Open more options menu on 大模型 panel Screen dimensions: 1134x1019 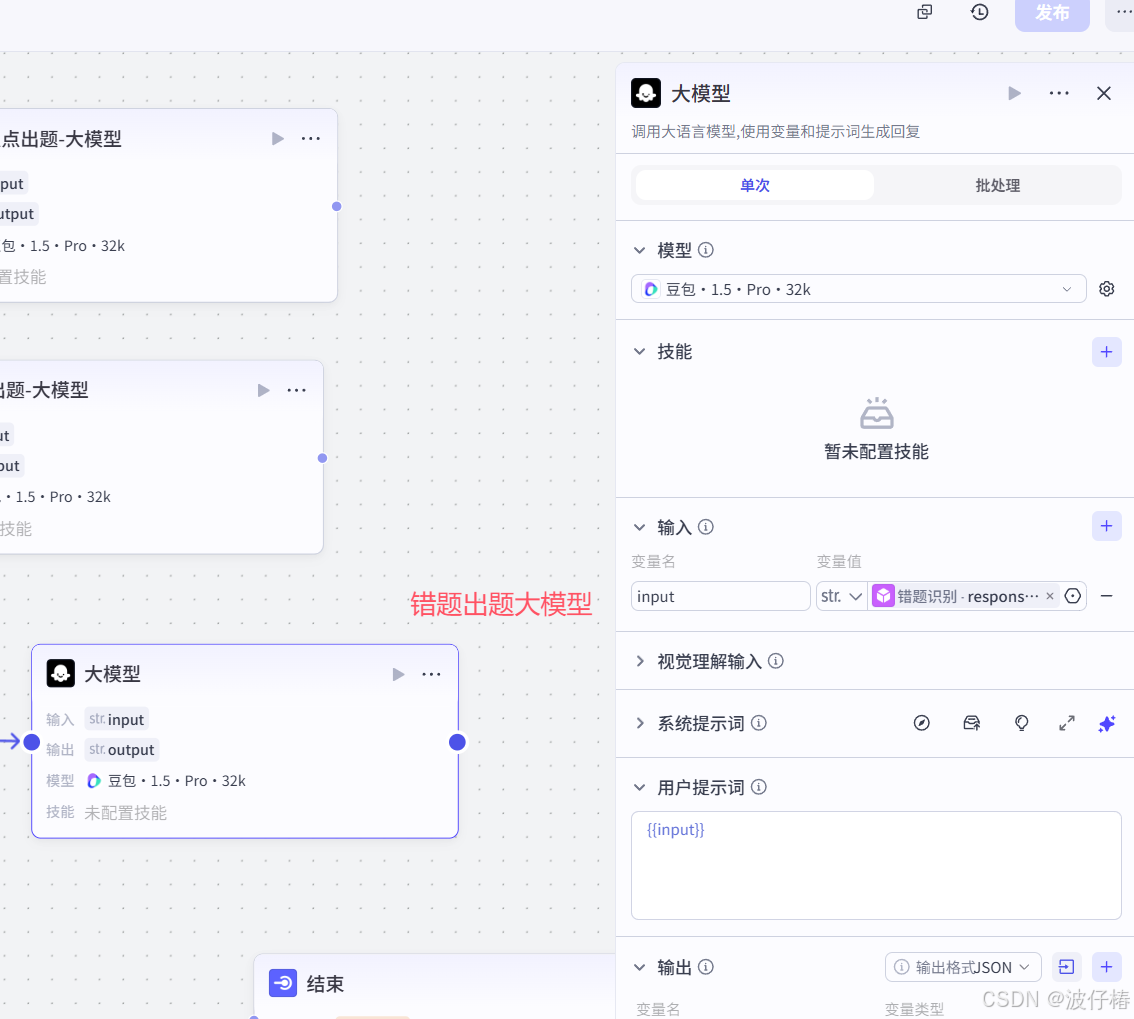point(1058,93)
